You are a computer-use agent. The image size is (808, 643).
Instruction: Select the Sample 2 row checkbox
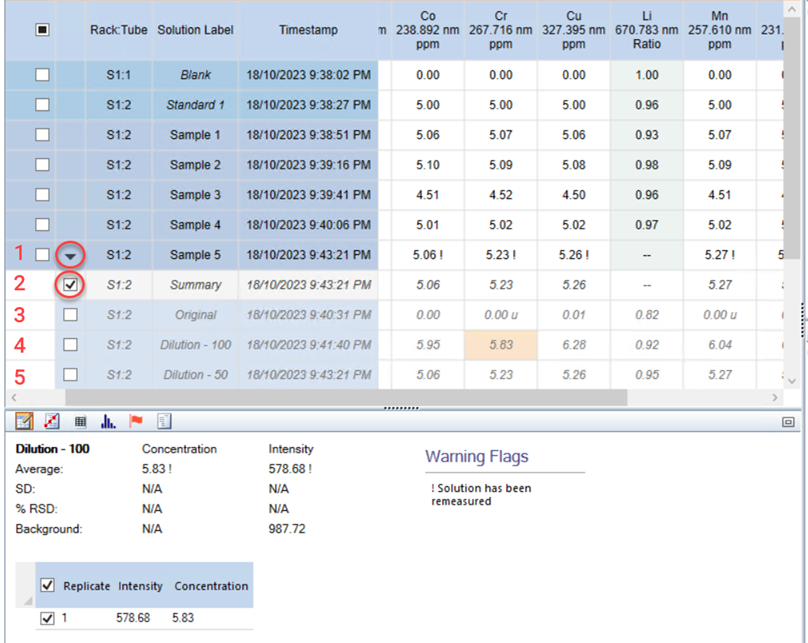[42, 165]
